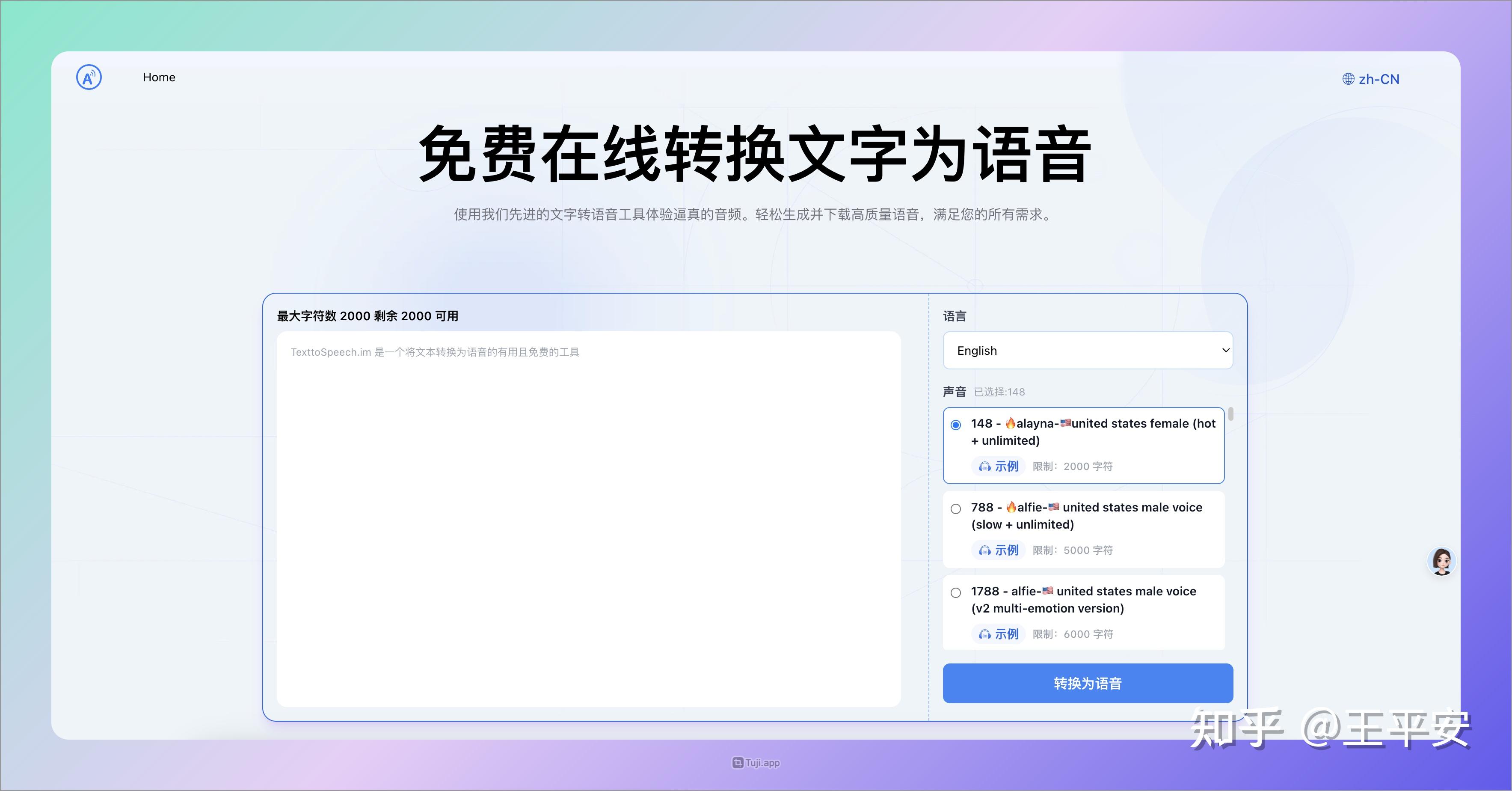Click the dropdown chevron arrow in language box

(x=1226, y=351)
